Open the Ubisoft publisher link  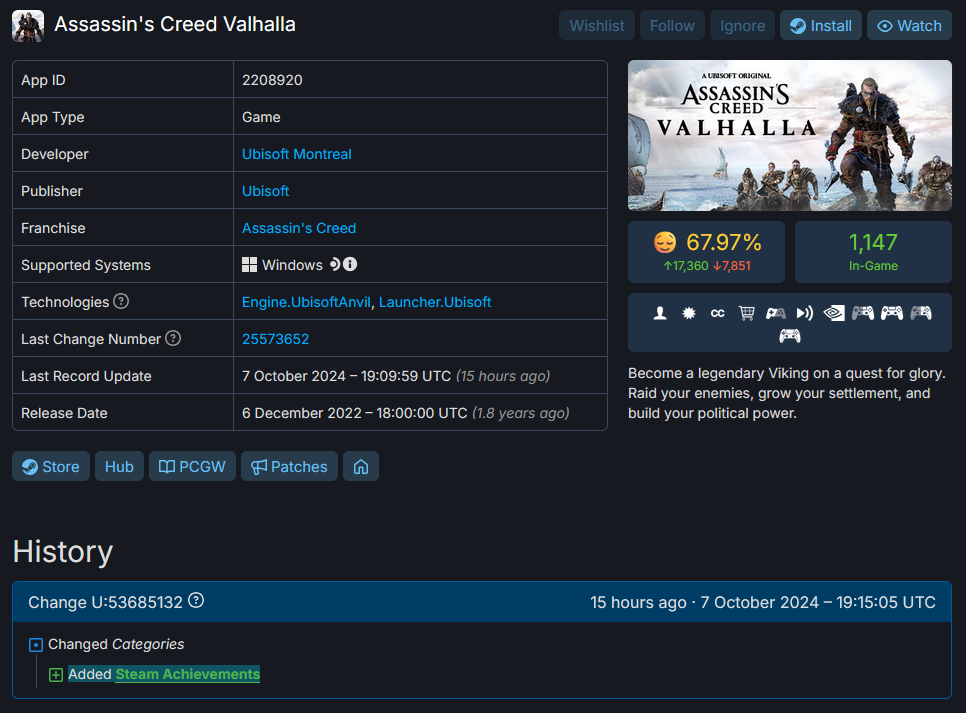pyautogui.click(x=266, y=191)
